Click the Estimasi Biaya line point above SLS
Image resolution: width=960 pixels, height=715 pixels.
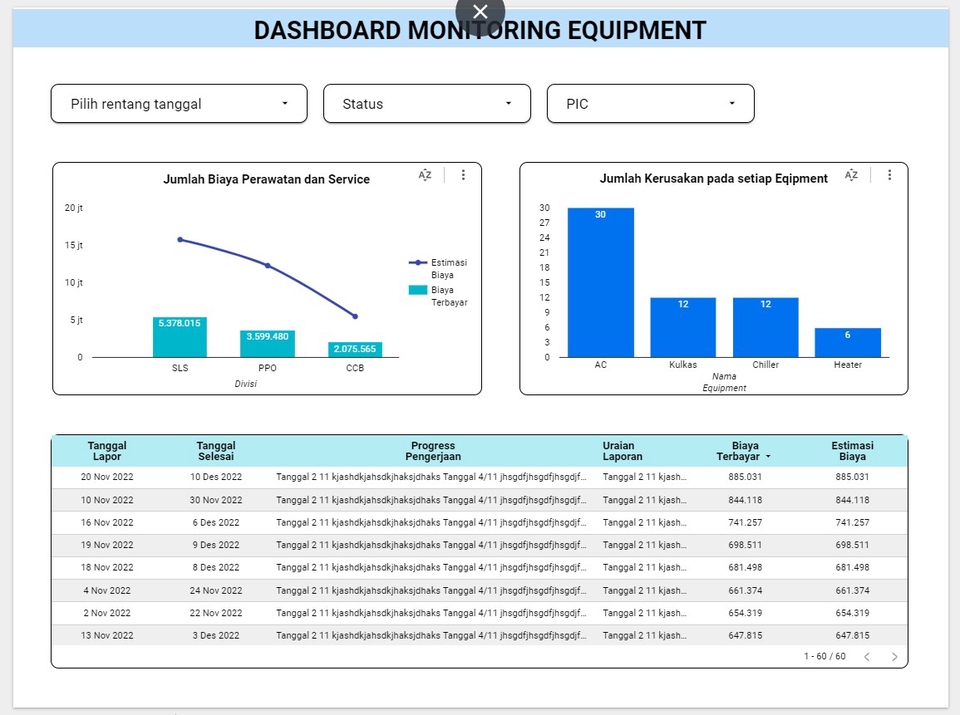point(180,240)
